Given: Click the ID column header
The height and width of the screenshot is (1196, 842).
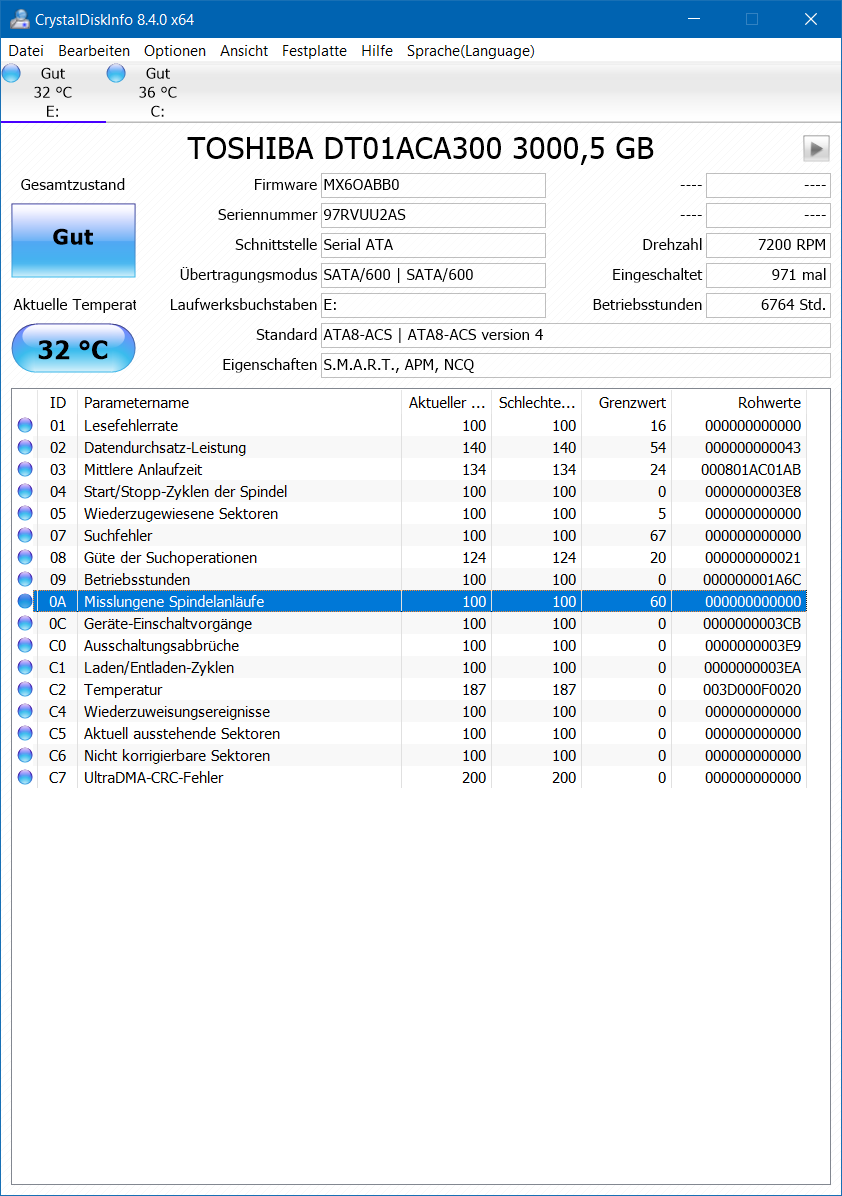Looking at the screenshot, I should (57, 403).
